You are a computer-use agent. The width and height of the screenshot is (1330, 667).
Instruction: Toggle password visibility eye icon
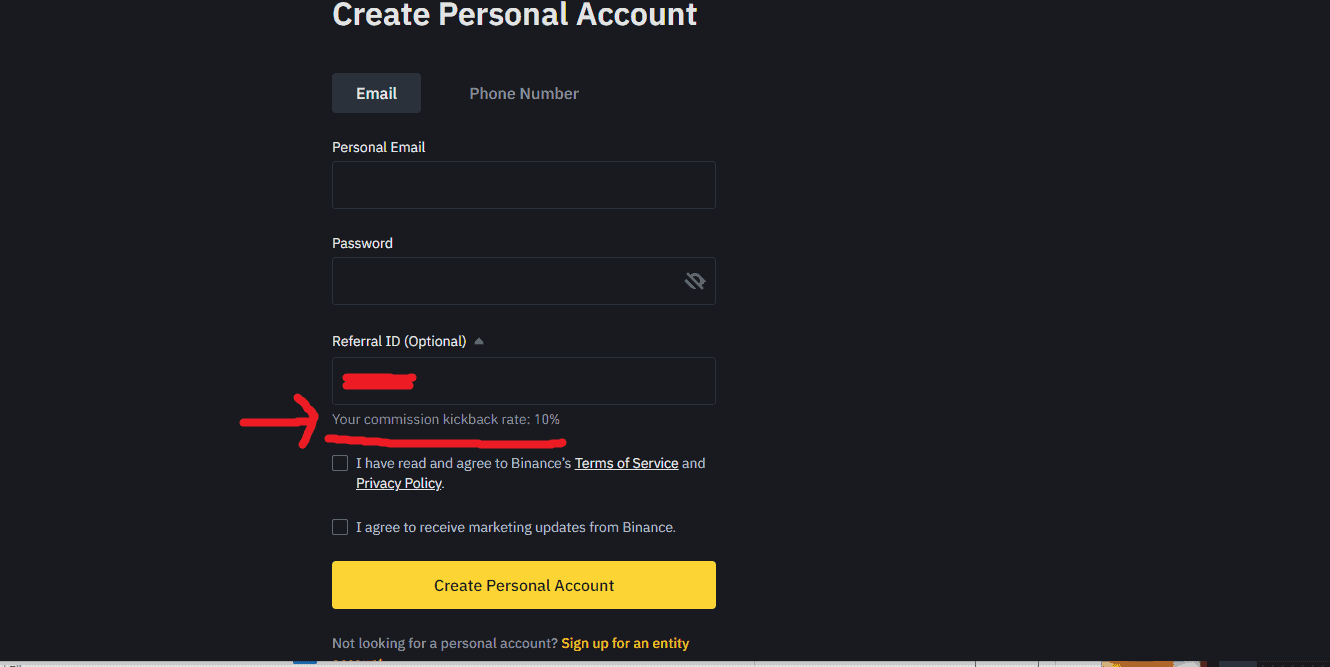(694, 281)
